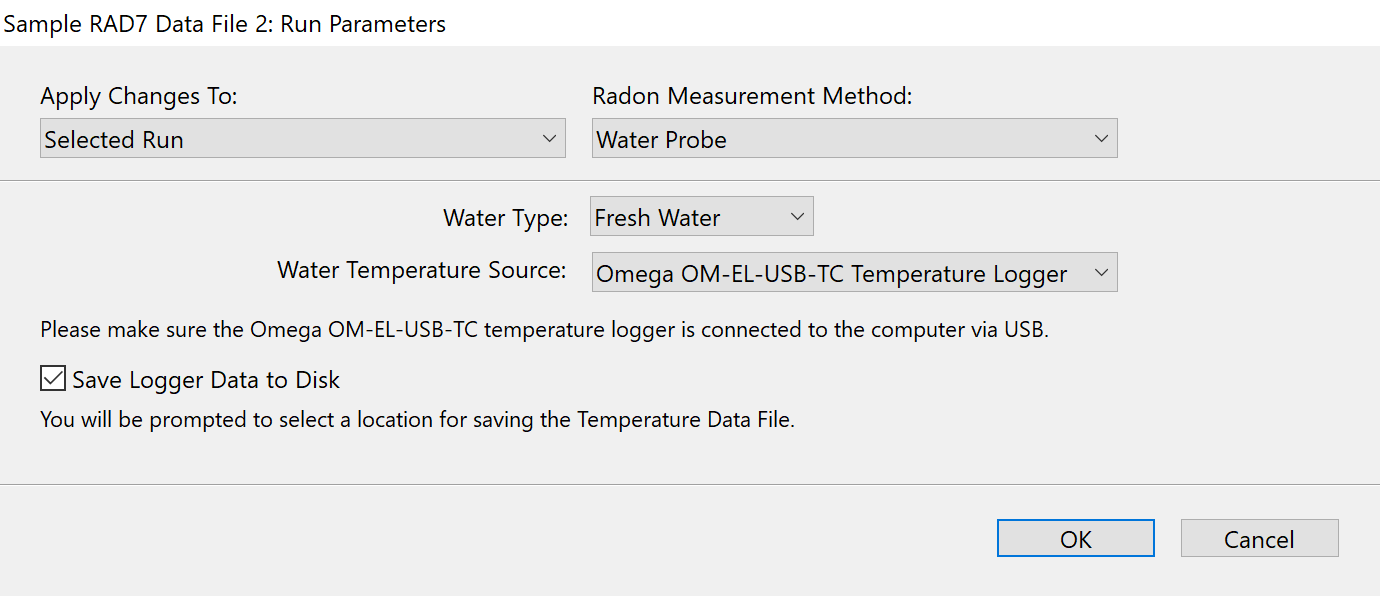Open the Water Temperature Source dropdown
This screenshot has height=596, width=1380.
click(x=854, y=273)
